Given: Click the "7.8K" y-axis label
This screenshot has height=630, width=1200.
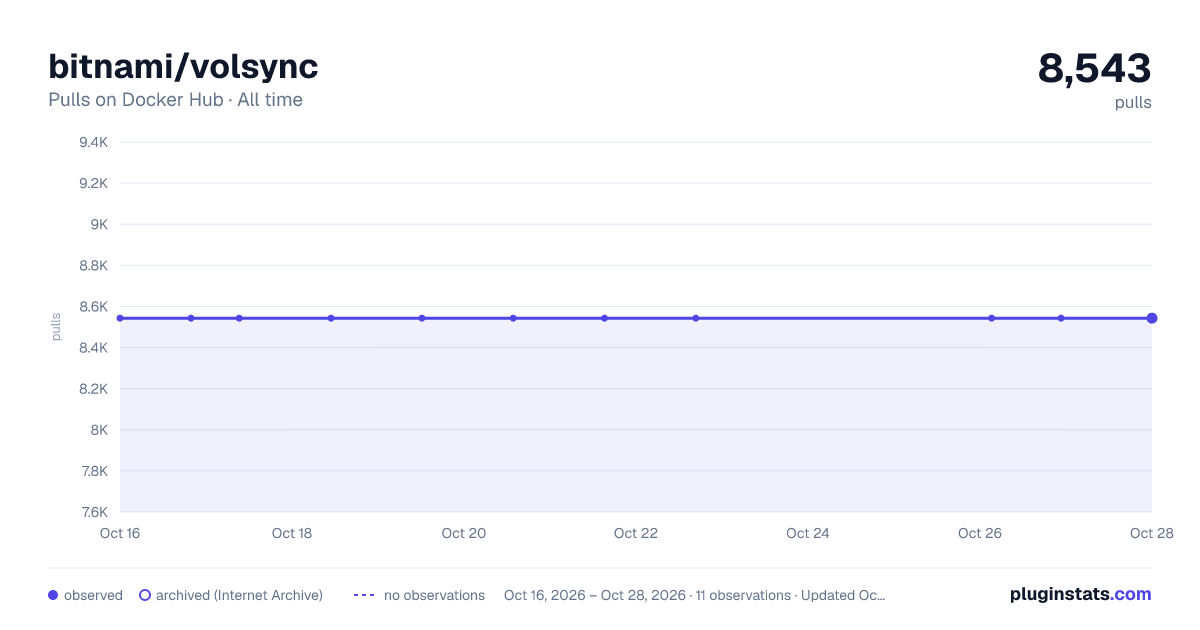Looking at the screenshot, I should click(x=93, y=470).
